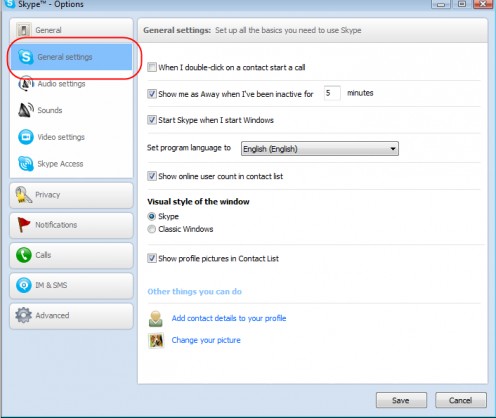This screenshot has height=418, width=496.
Task: Switch to Video settings
Action: tap(72, 137)
